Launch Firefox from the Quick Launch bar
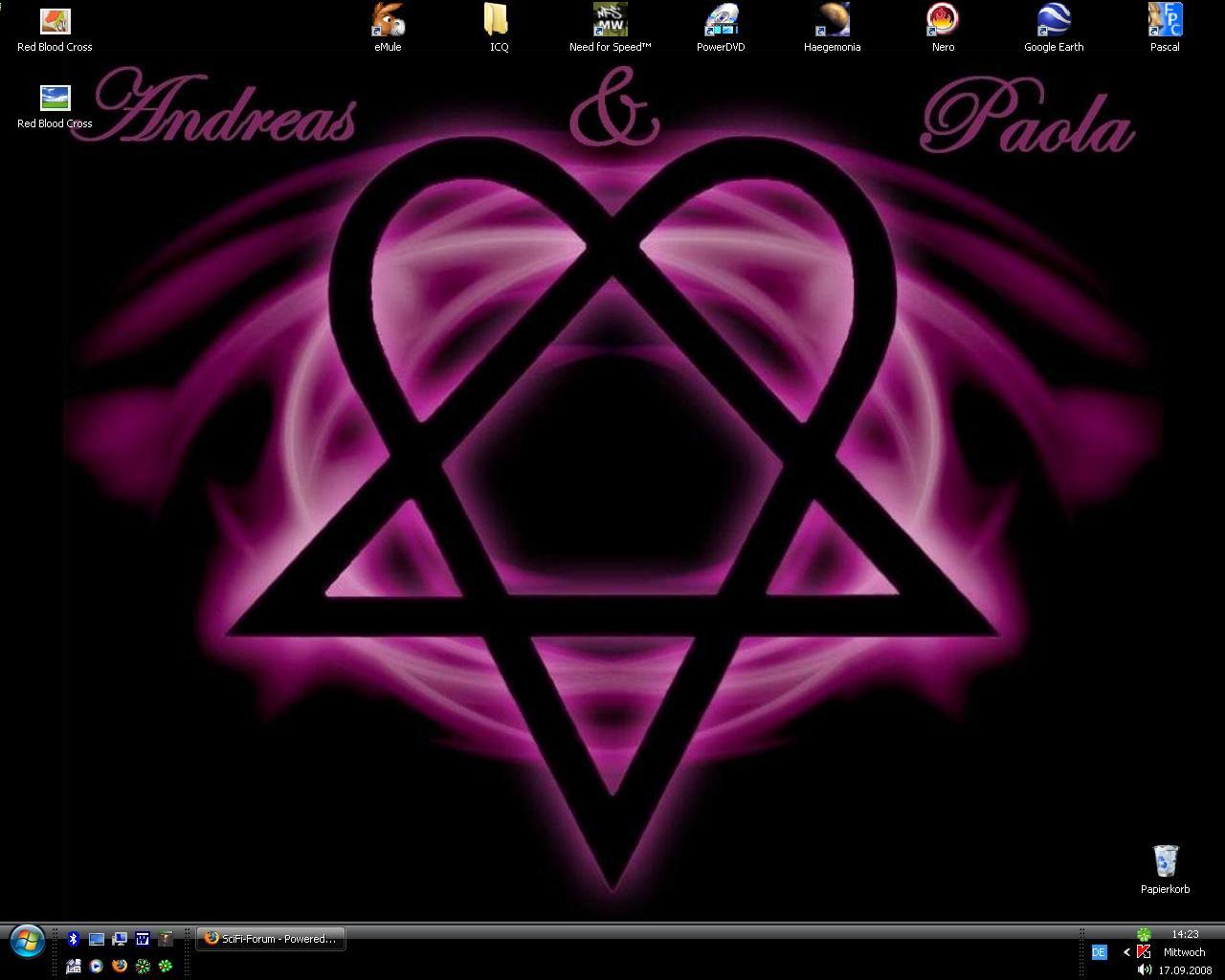1225x980 pixels. [119, 967]
